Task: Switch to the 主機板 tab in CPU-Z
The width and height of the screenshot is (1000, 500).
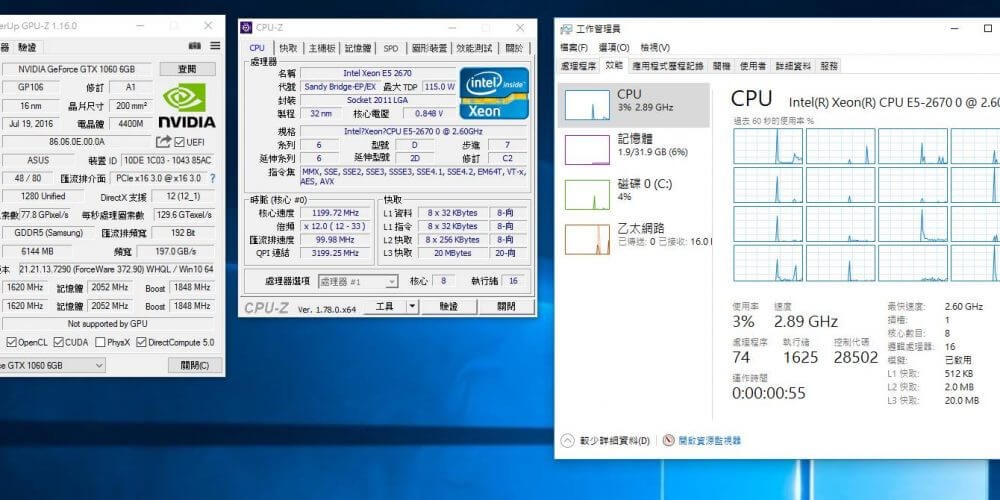Action: 322,48
